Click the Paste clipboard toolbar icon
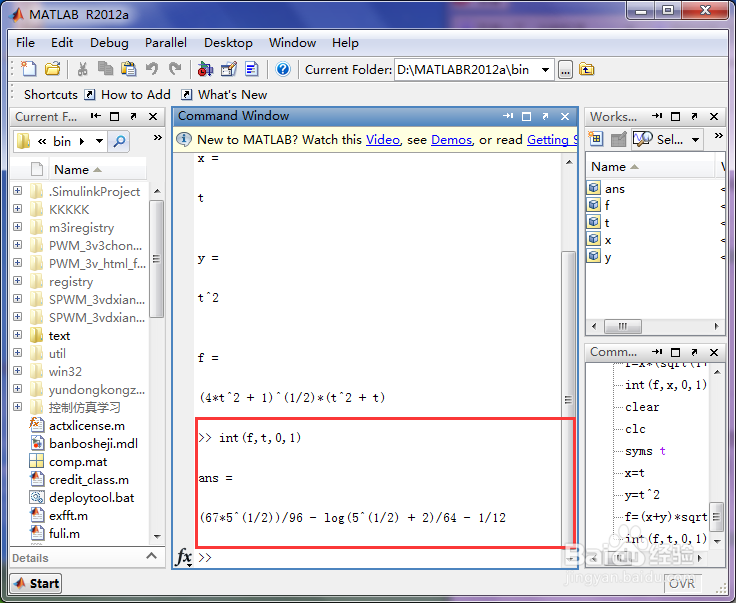Image resolution: width=736 pixels, height=603 pixels. click(x=129, y=69)
